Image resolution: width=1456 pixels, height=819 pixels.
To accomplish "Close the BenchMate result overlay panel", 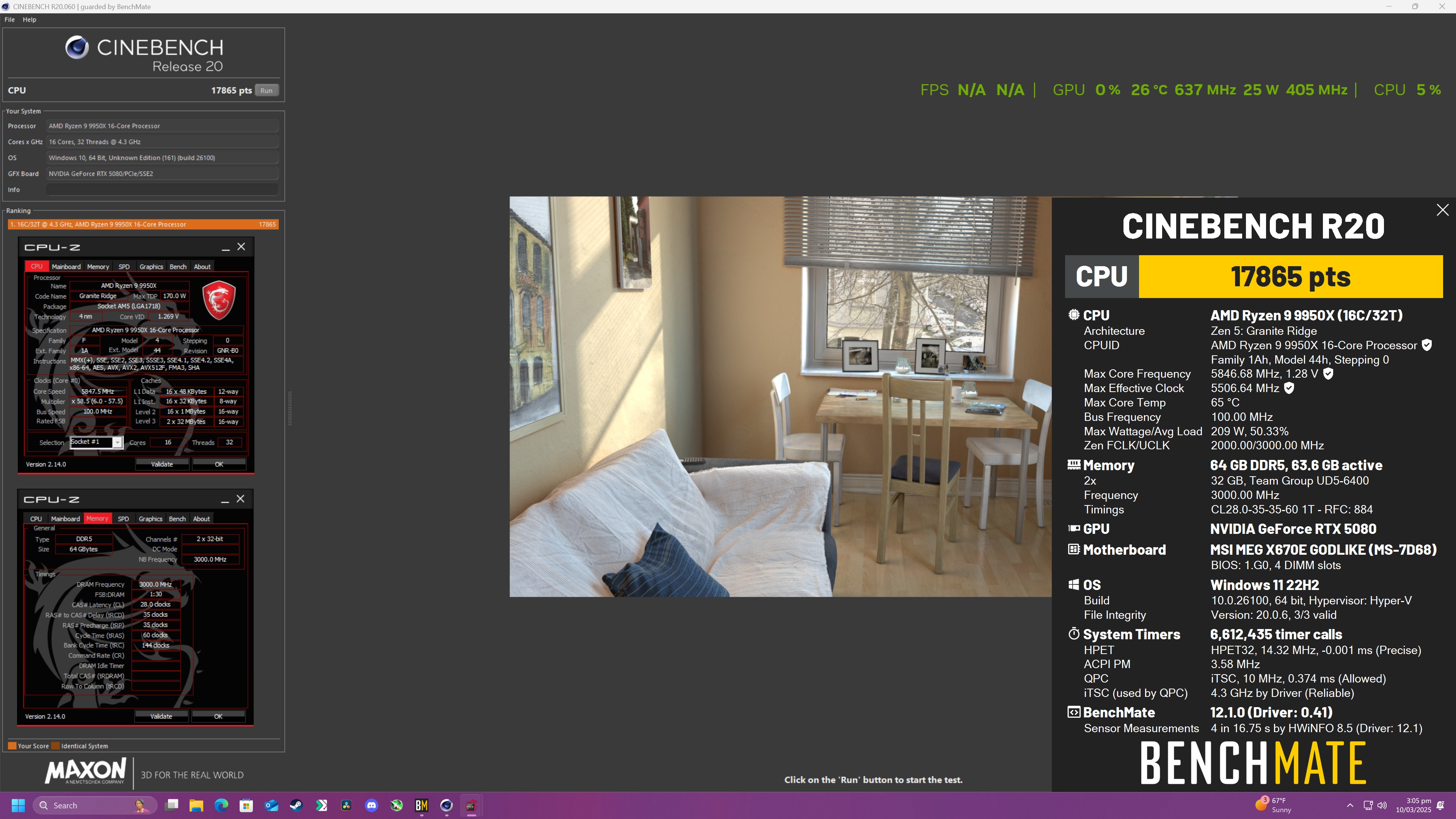I will click(1442, 210).
